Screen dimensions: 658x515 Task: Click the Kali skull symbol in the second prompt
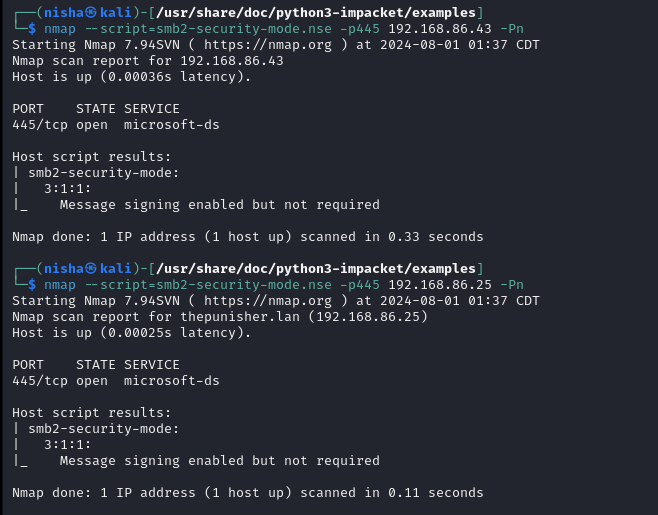coord(90,268)
